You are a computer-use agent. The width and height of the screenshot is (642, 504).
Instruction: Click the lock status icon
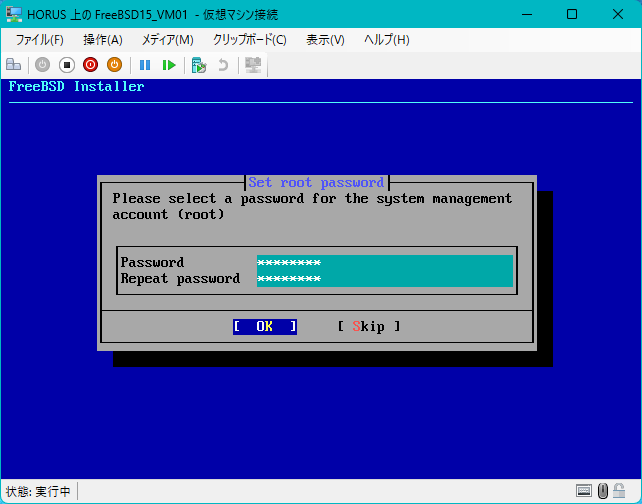619,490
